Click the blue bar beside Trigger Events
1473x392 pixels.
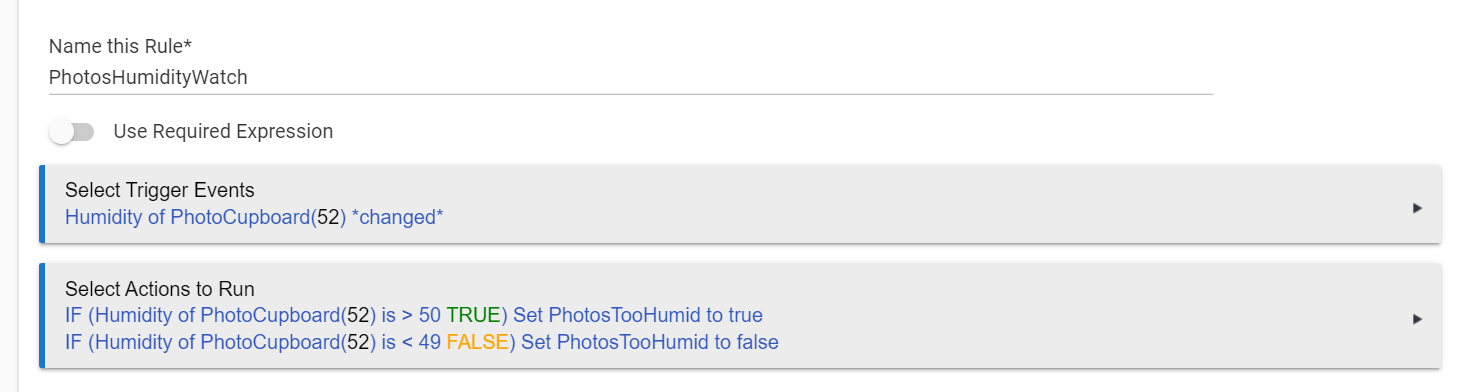[x=42, y=204]
